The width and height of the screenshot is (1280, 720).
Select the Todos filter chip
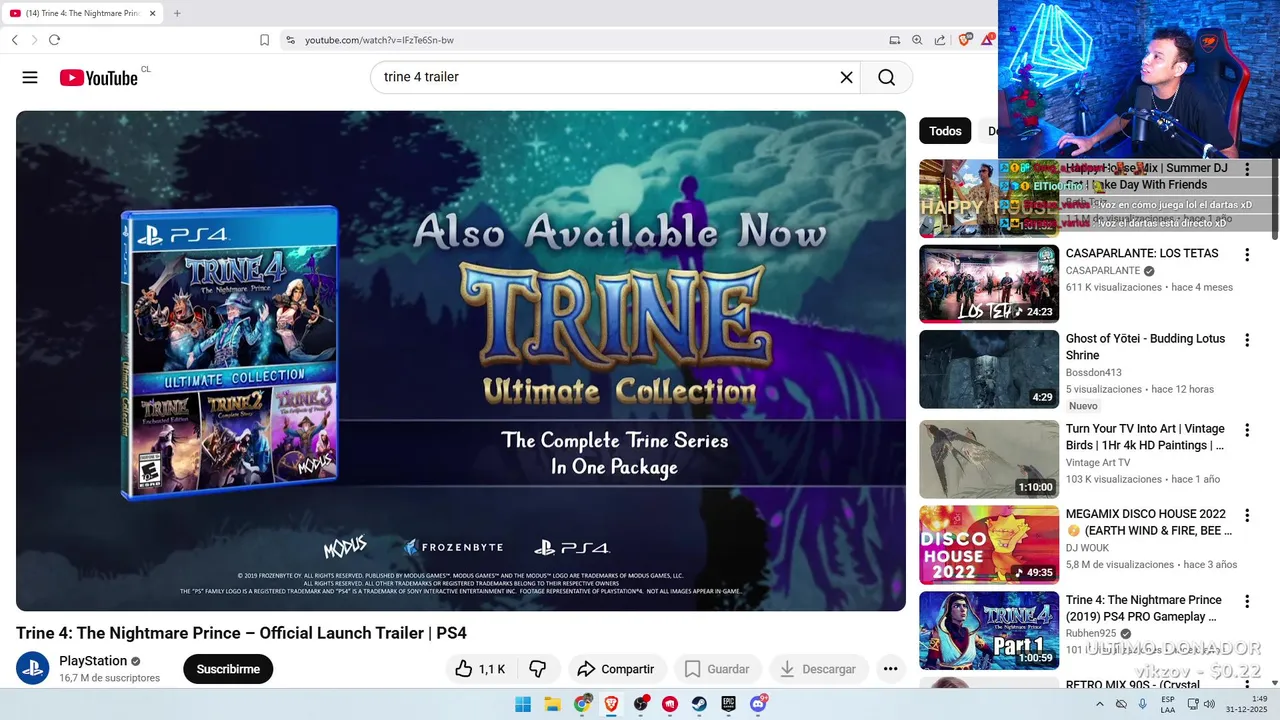[x=945, y=131]
